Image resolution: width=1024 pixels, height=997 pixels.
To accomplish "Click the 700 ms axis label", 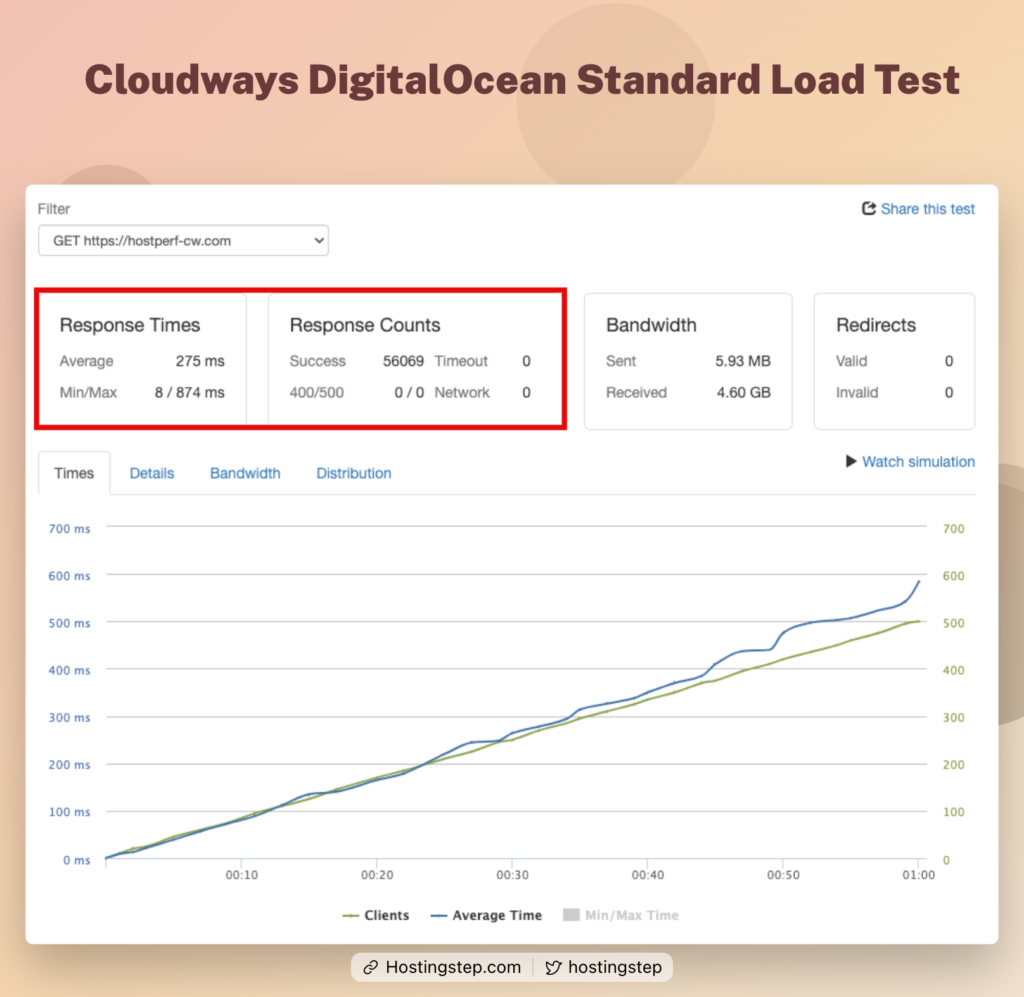I will click(69, 529).
